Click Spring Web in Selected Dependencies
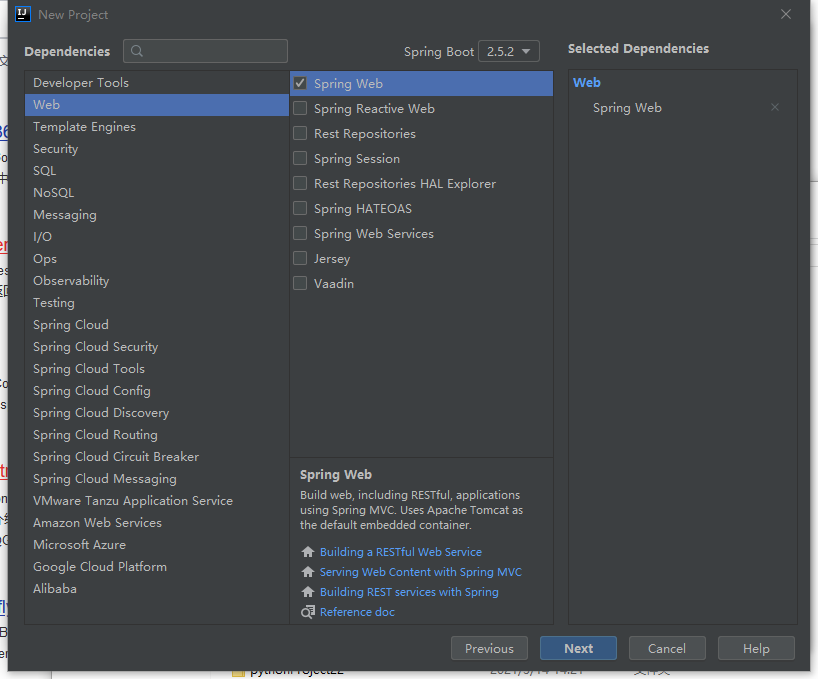Image resolution: width=818 pixels, height=679 pixels. (627, 107)
